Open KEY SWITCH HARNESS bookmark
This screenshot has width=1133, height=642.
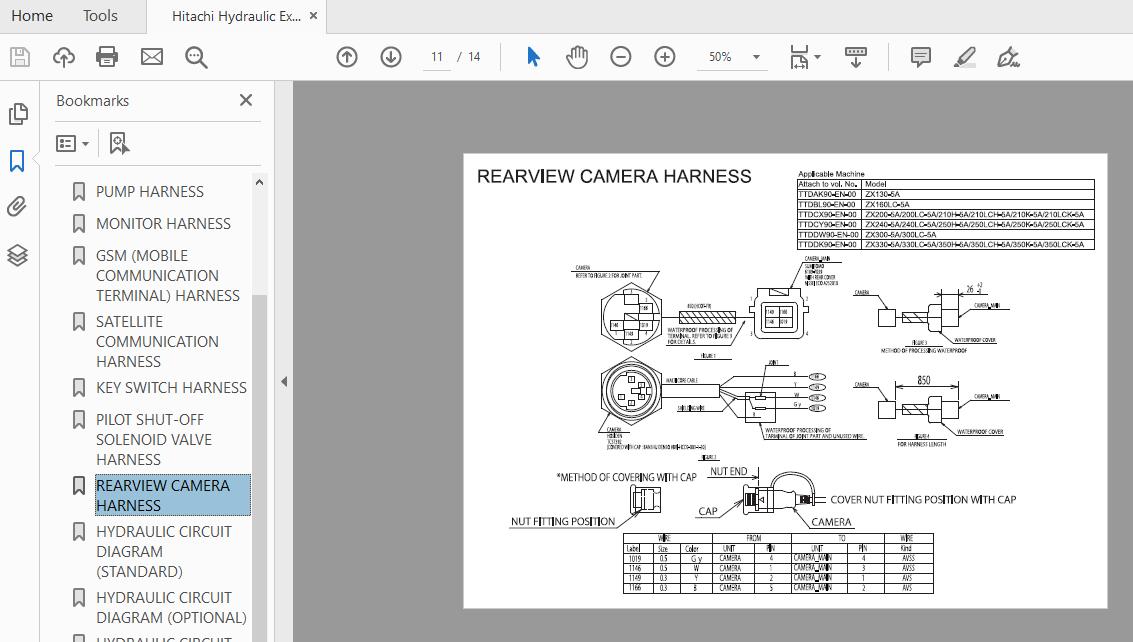pos(170,388)
